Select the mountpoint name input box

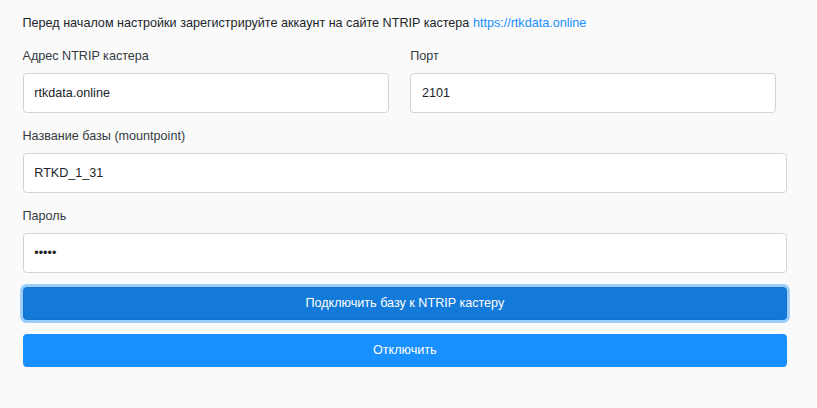404,173
